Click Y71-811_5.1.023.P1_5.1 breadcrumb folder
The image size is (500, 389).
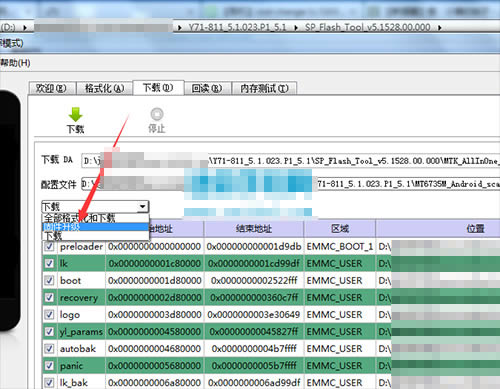[237, 27]
